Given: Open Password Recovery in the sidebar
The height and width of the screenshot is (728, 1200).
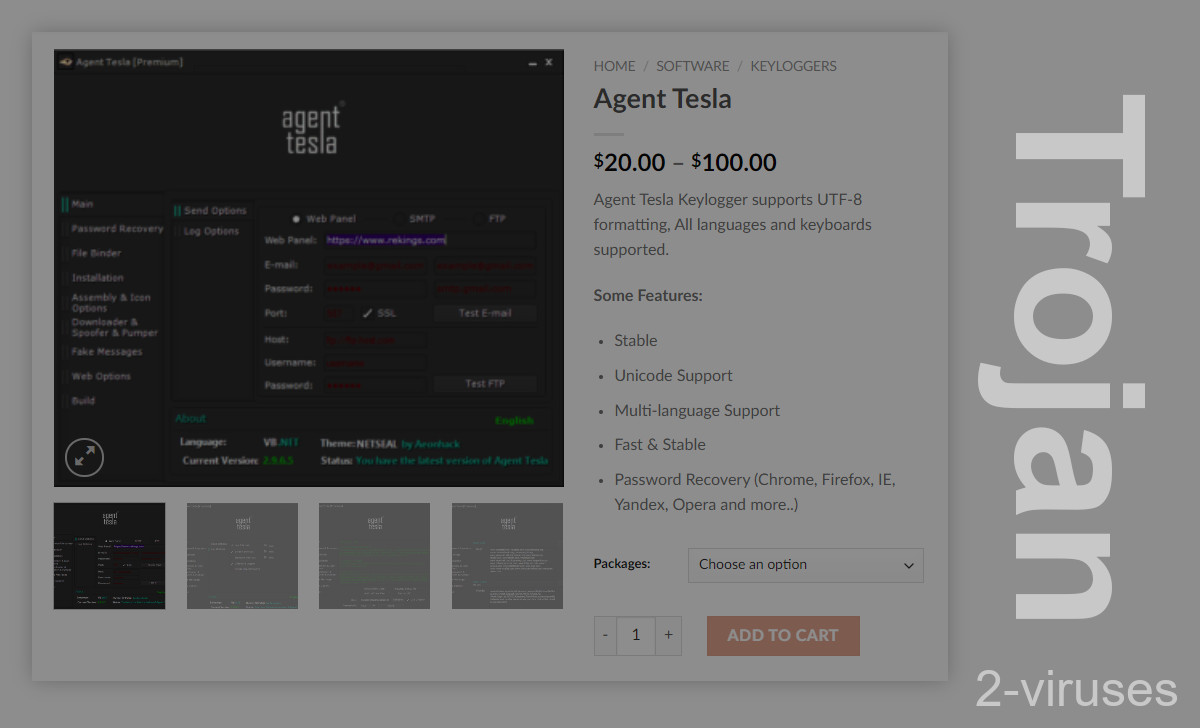Looking at the screenshot, I should coord(117,229).
